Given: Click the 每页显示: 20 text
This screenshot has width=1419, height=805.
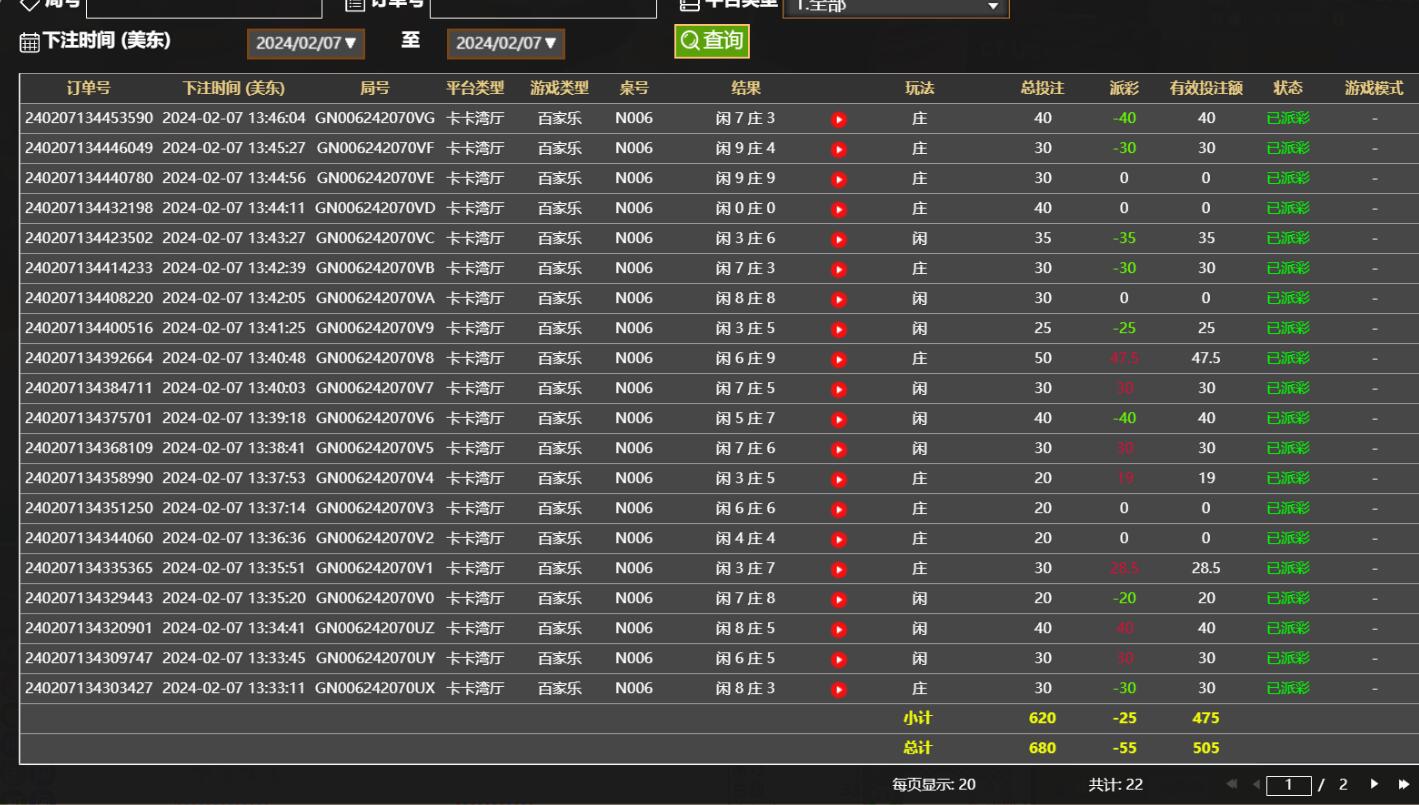Looking at the screenshot, I should [x=934, y=784].
